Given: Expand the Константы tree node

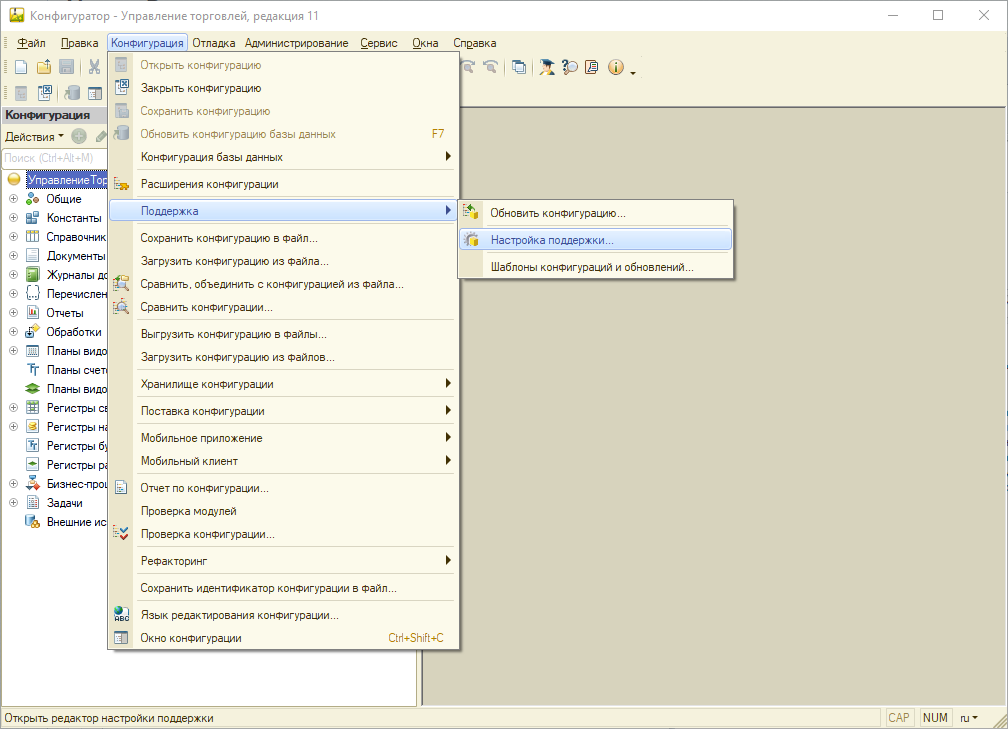Looking at the screenshot, I should (14, 218).
